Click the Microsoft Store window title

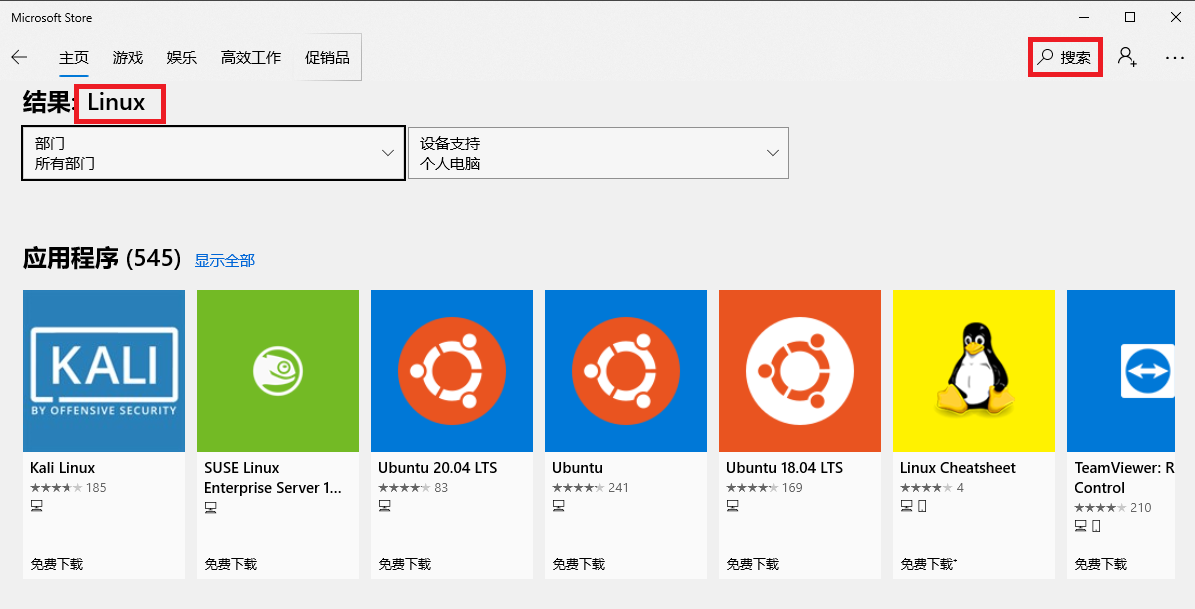52,18
